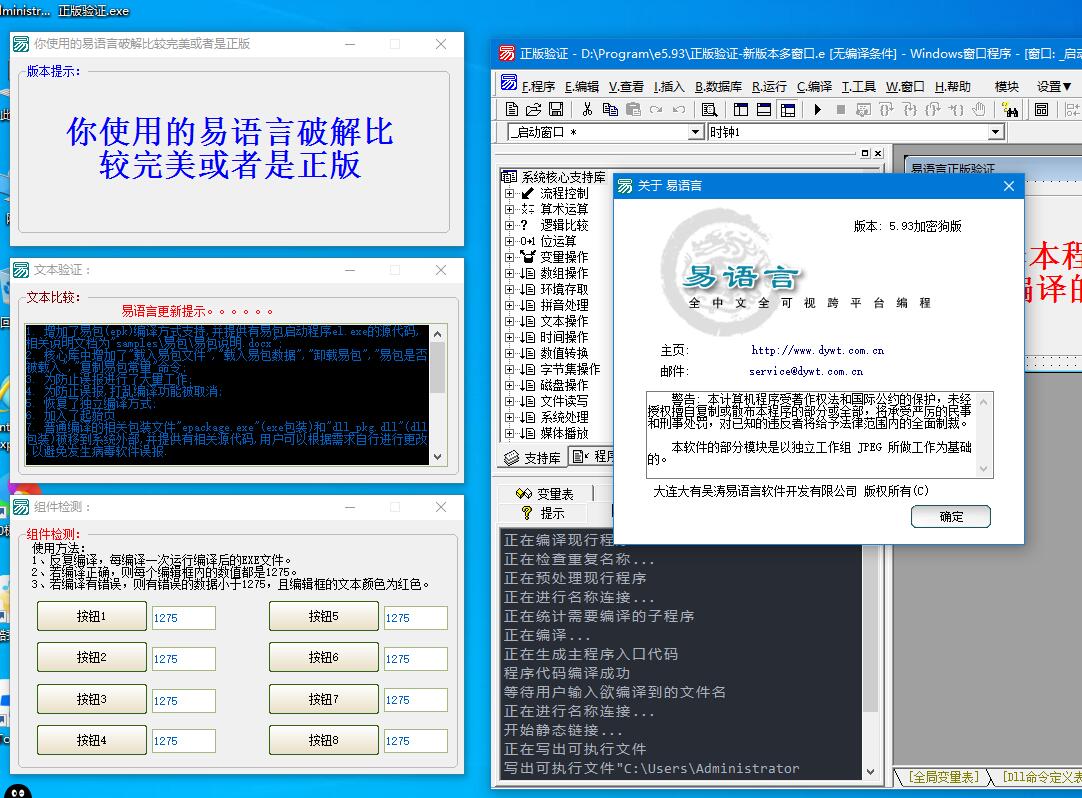Click scroll-up arrow in About warning text box
The height and width of the screenshot is (798, 1082).
point(984,402)
